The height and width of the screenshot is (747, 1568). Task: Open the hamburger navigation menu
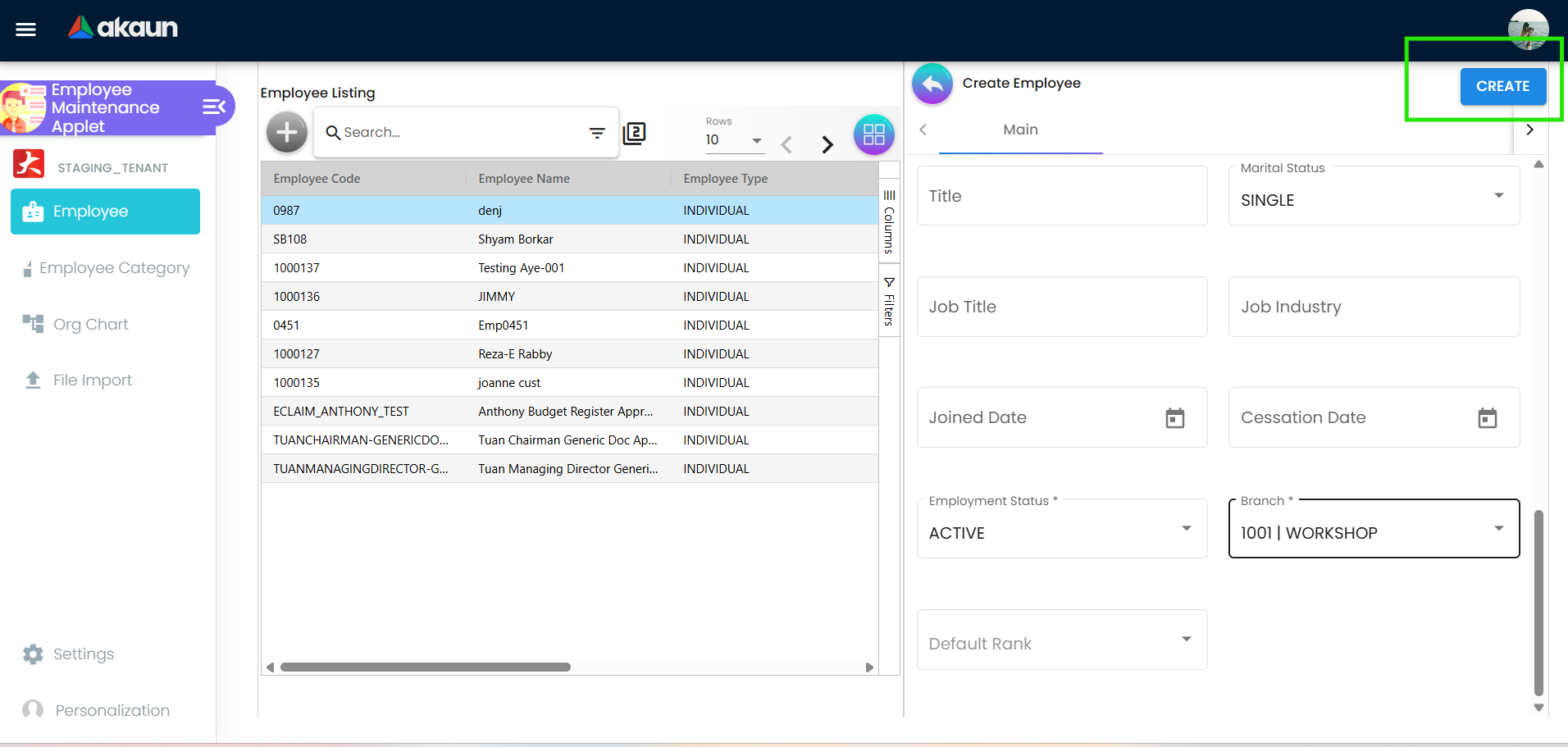tap(26, 30)
